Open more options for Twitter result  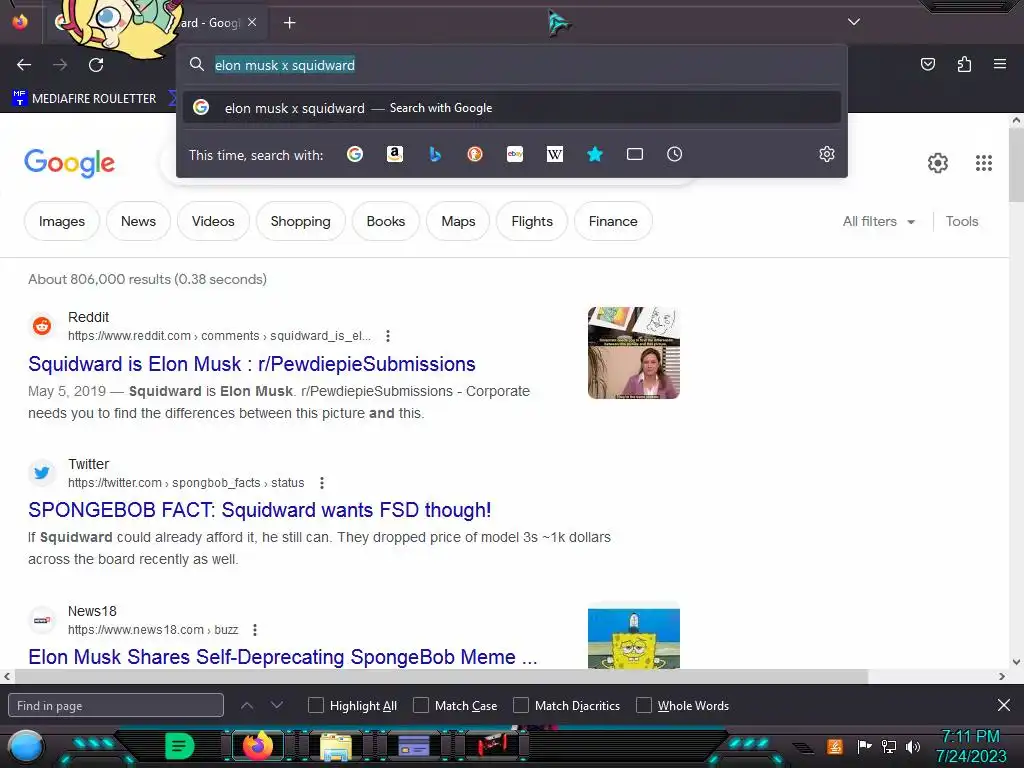click(321, 483)
